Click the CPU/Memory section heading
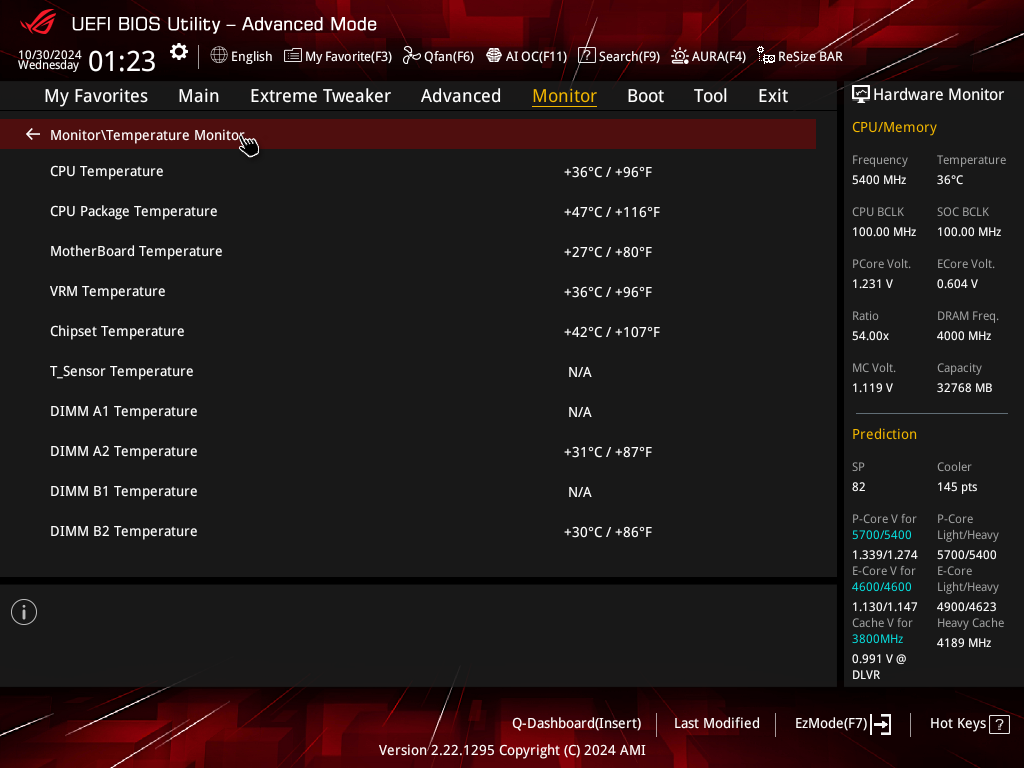The image size is (1024, 768). [x=894, y=127]
